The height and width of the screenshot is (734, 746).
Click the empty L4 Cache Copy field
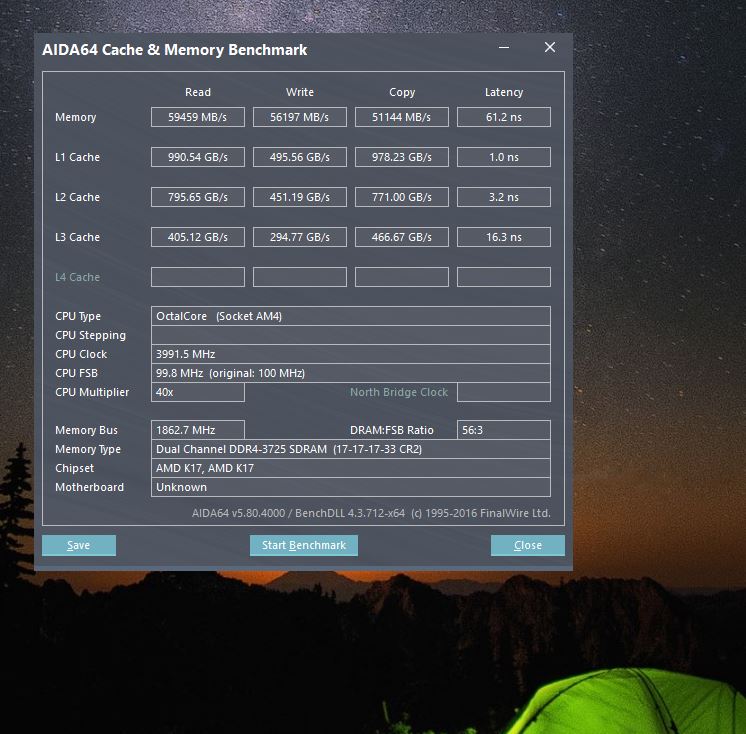tap(402, 277)
